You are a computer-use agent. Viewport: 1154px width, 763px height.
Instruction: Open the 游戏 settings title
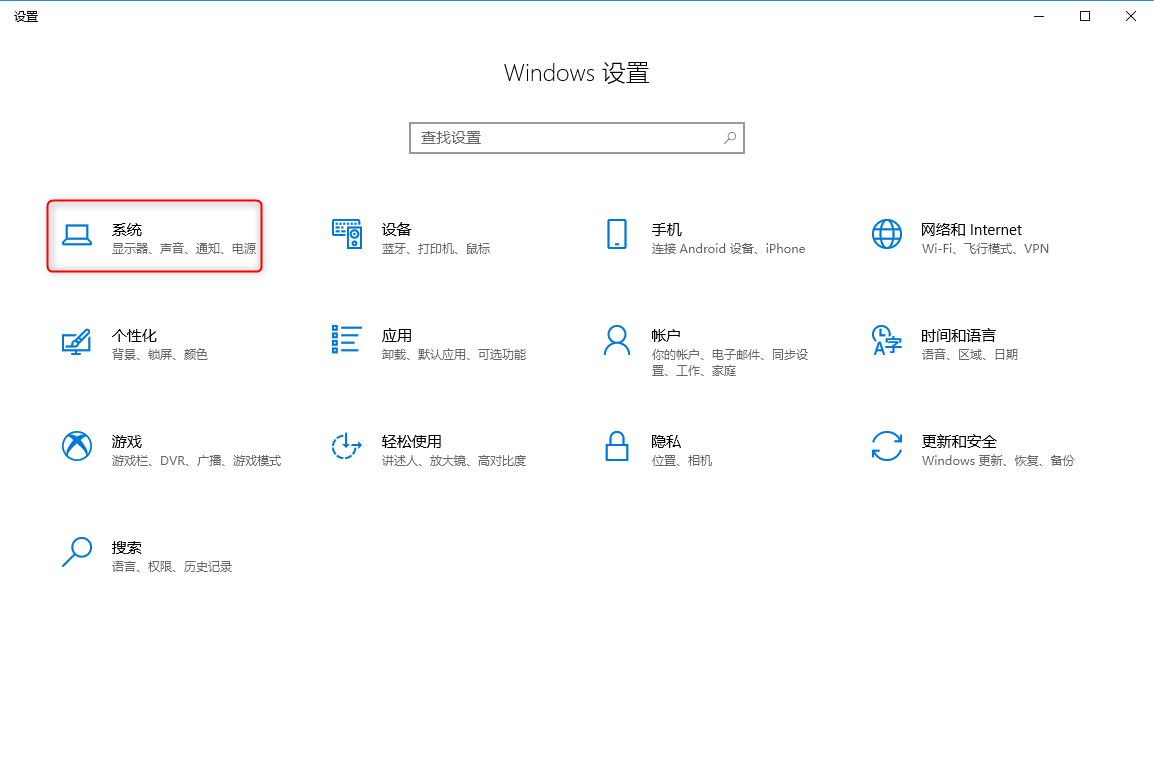click(x=127, y=441)
